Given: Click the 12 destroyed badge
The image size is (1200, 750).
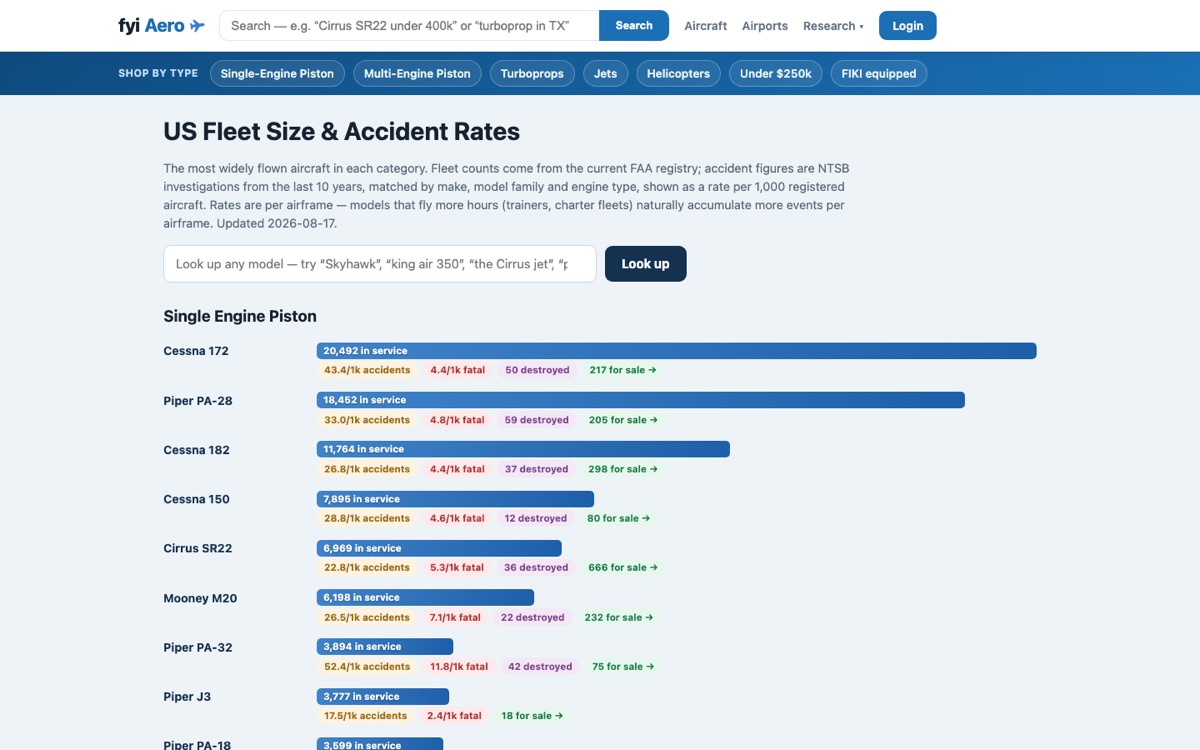Looking at the screenshot, I should [x=536, y=518].
